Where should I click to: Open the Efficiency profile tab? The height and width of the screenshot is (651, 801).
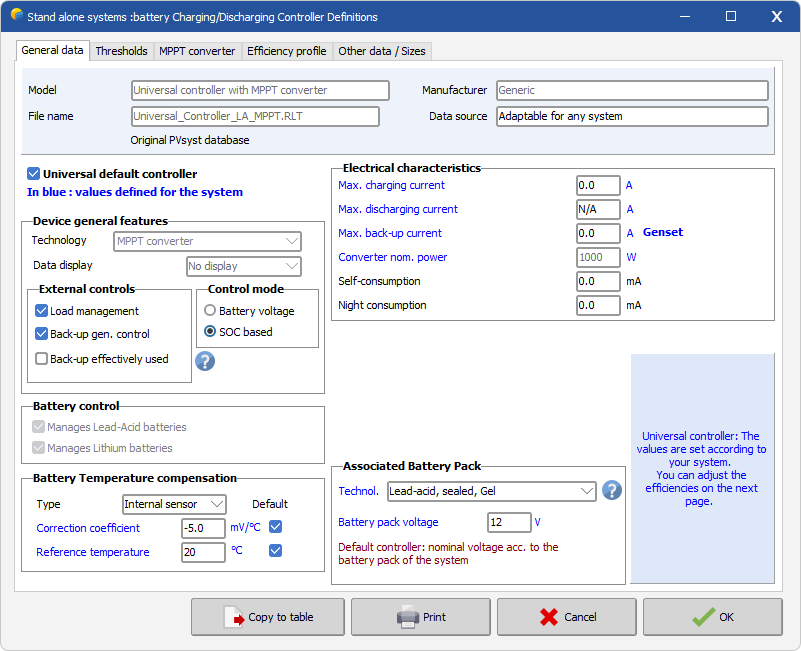pyautogui.click(x=287, y=51)
